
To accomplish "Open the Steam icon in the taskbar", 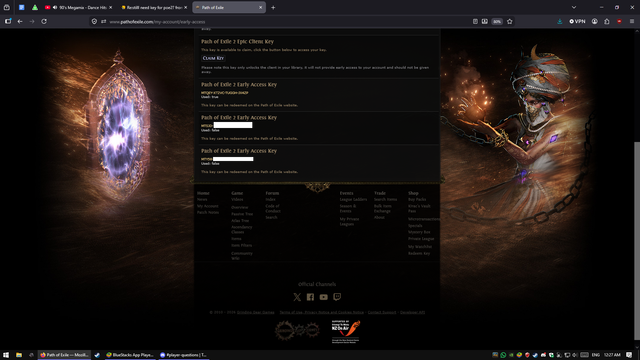I will point(97,355).
